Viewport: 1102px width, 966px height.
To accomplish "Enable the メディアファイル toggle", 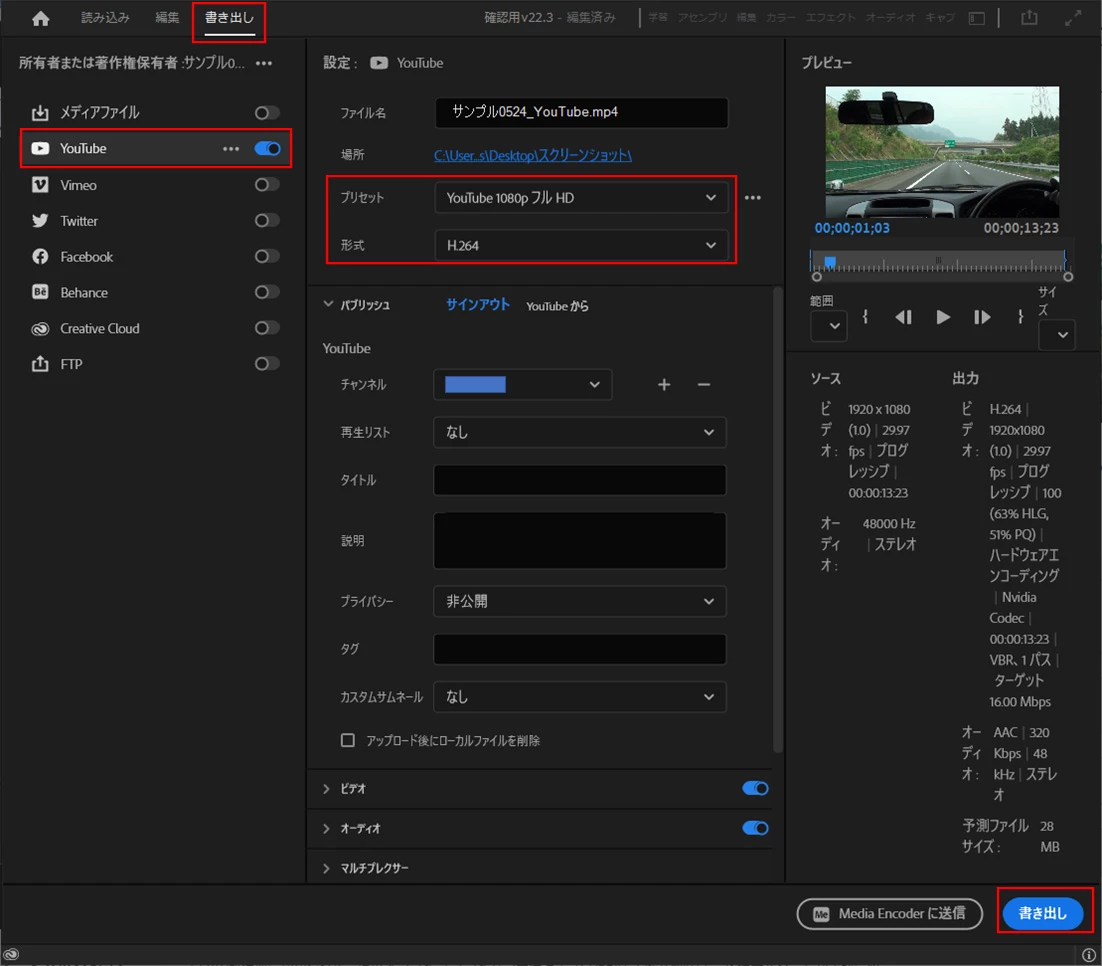I will (x=267, y=112).
